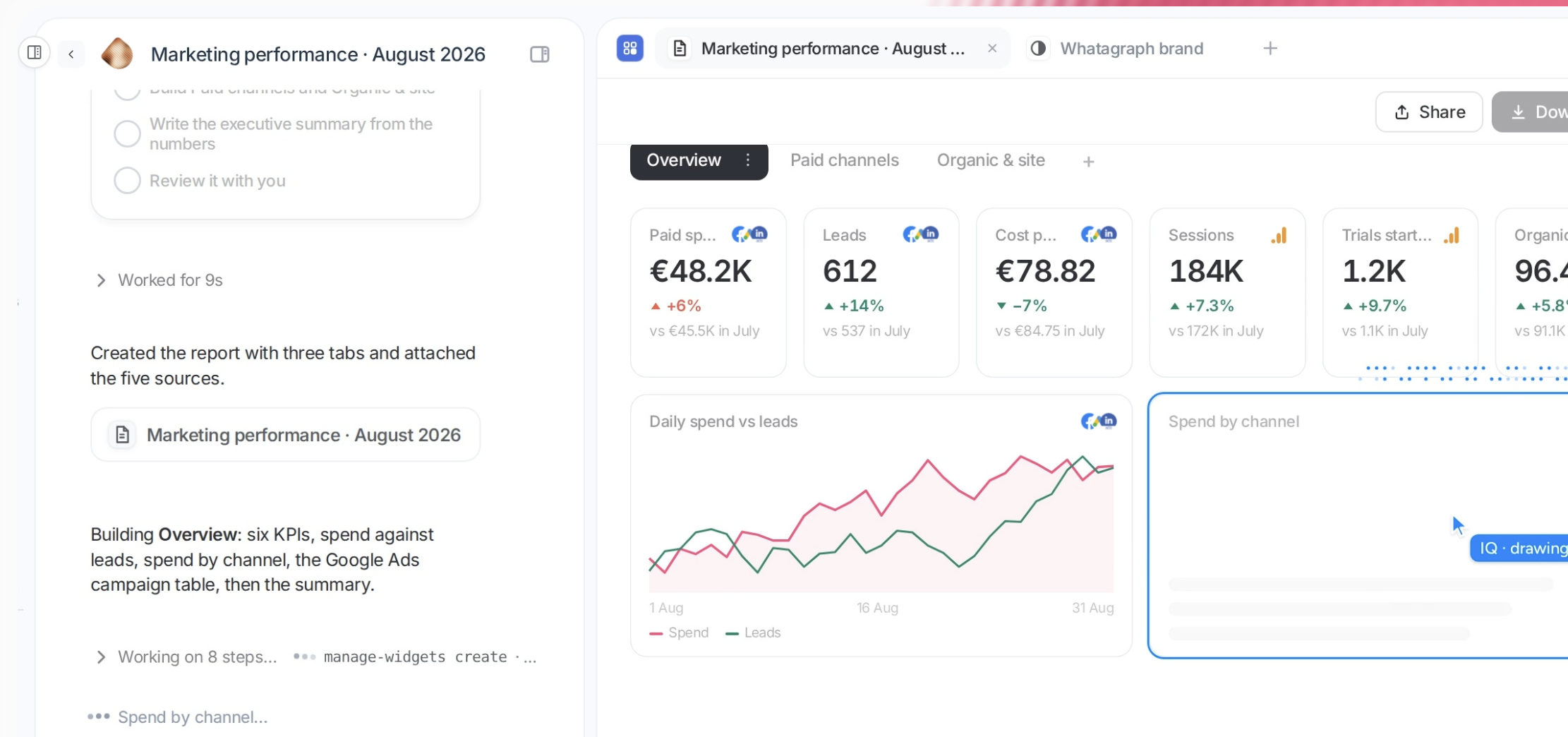The height and width of the screenshot is (737, 1568).
Task: Go back with the chevron arrow
Action: click(x=71, y=54)
